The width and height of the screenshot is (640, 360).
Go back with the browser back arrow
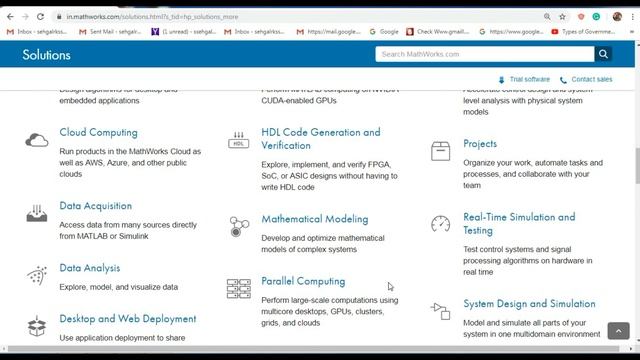point(10,17)
